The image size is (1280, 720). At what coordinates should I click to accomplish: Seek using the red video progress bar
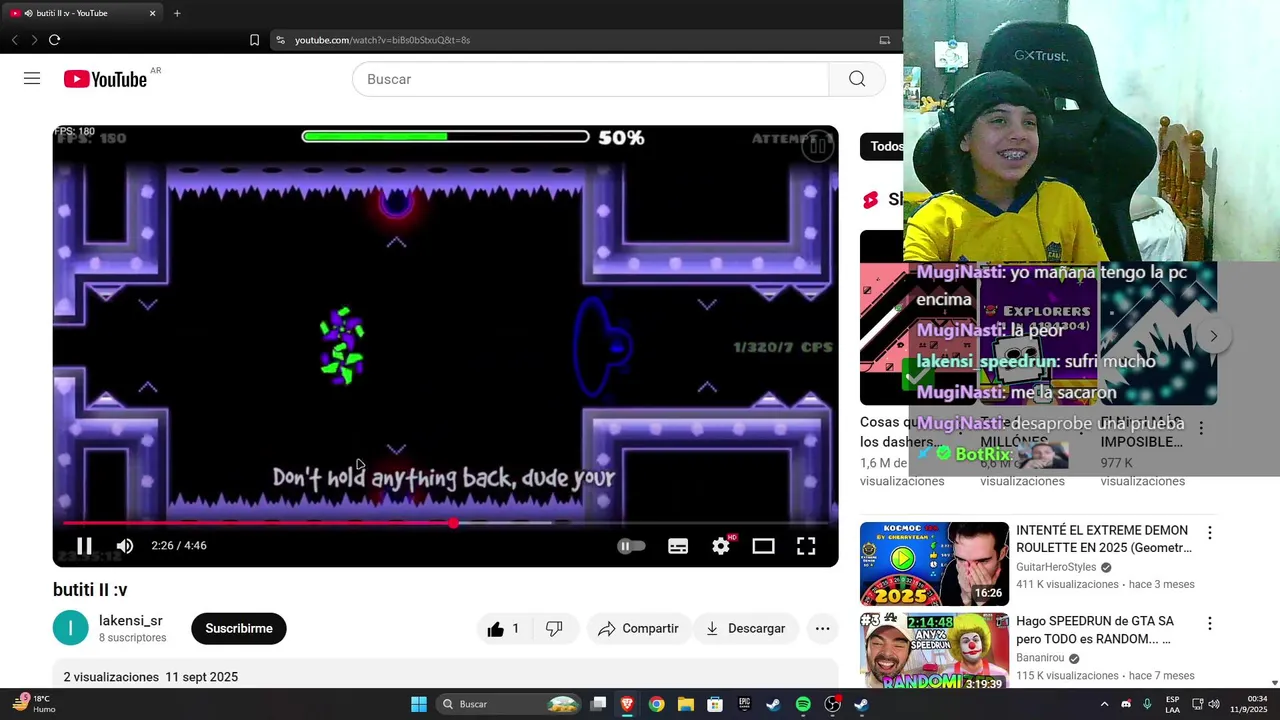click(x=445, y=523)
